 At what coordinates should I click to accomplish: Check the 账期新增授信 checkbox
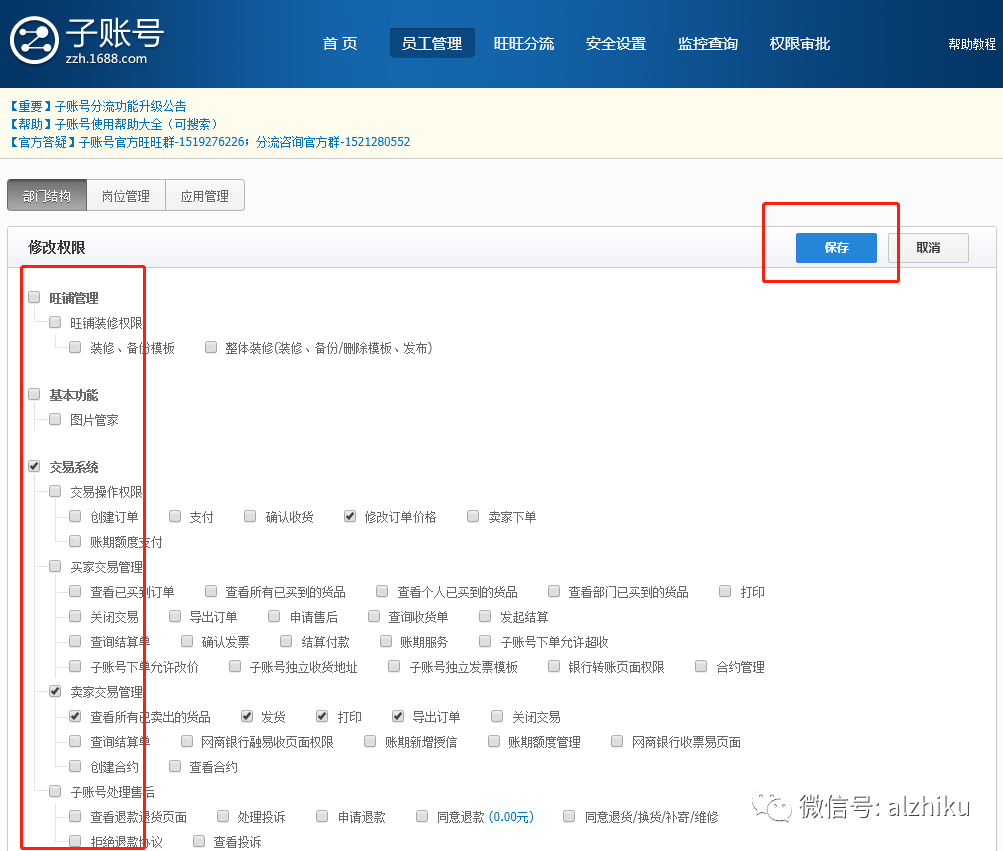[370, 741]
